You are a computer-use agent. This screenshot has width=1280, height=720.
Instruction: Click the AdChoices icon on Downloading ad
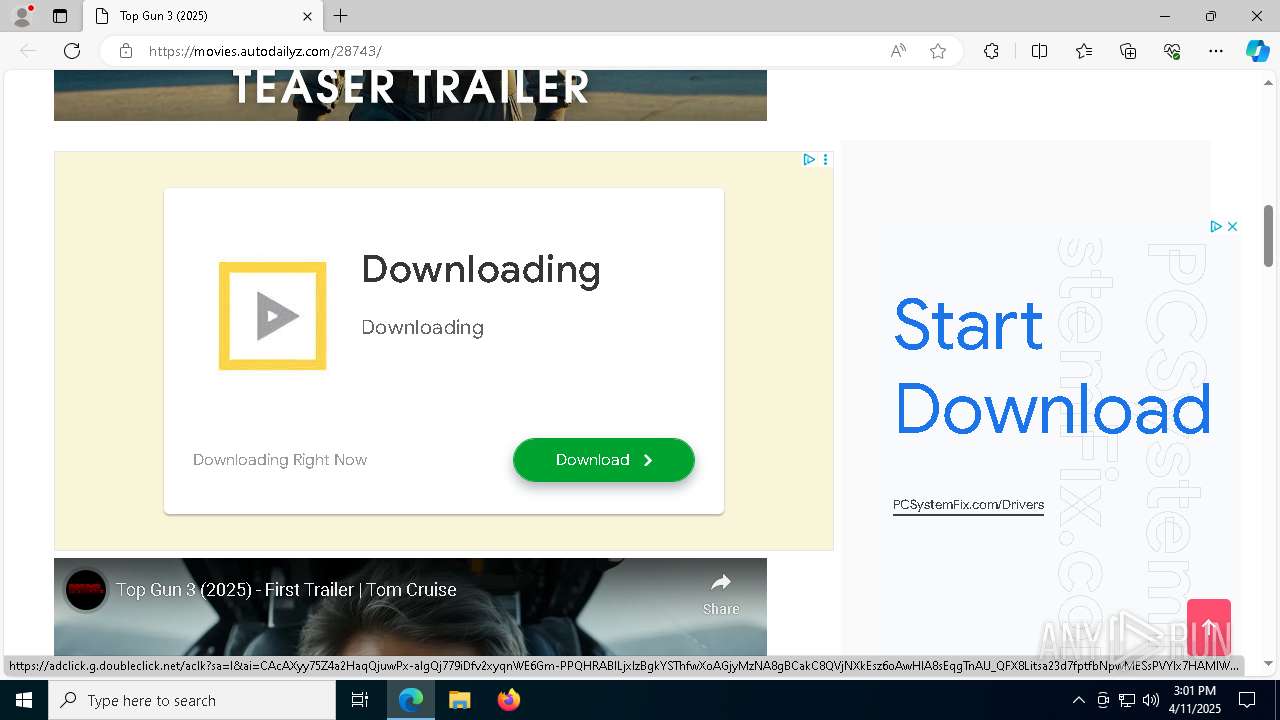pyautogui.click(x=809, y=160)
